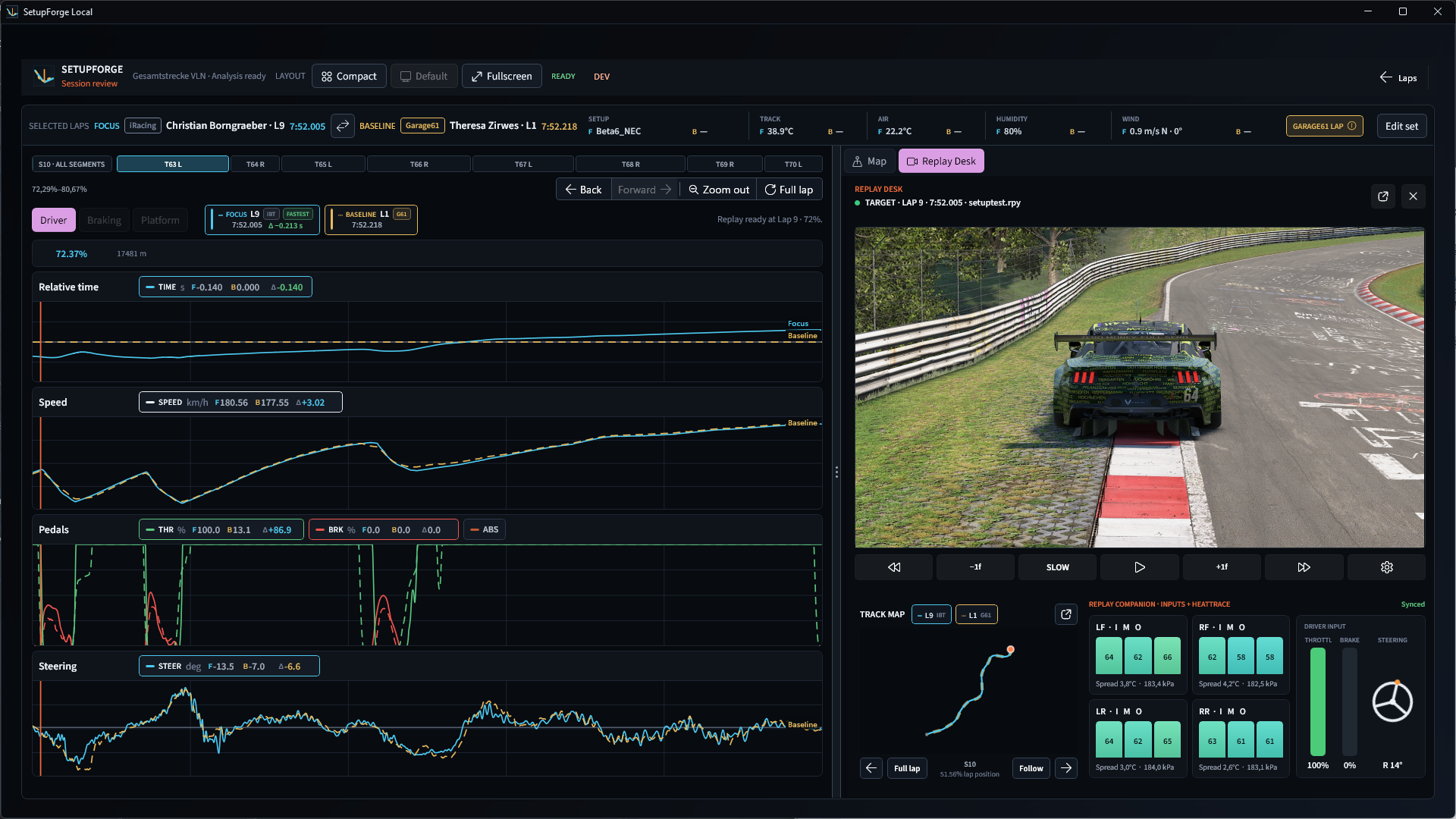The height and width of the screenshot is (819, 1456).
Task: Click the vertical panel splitter handle
Action: click(836, 472)
